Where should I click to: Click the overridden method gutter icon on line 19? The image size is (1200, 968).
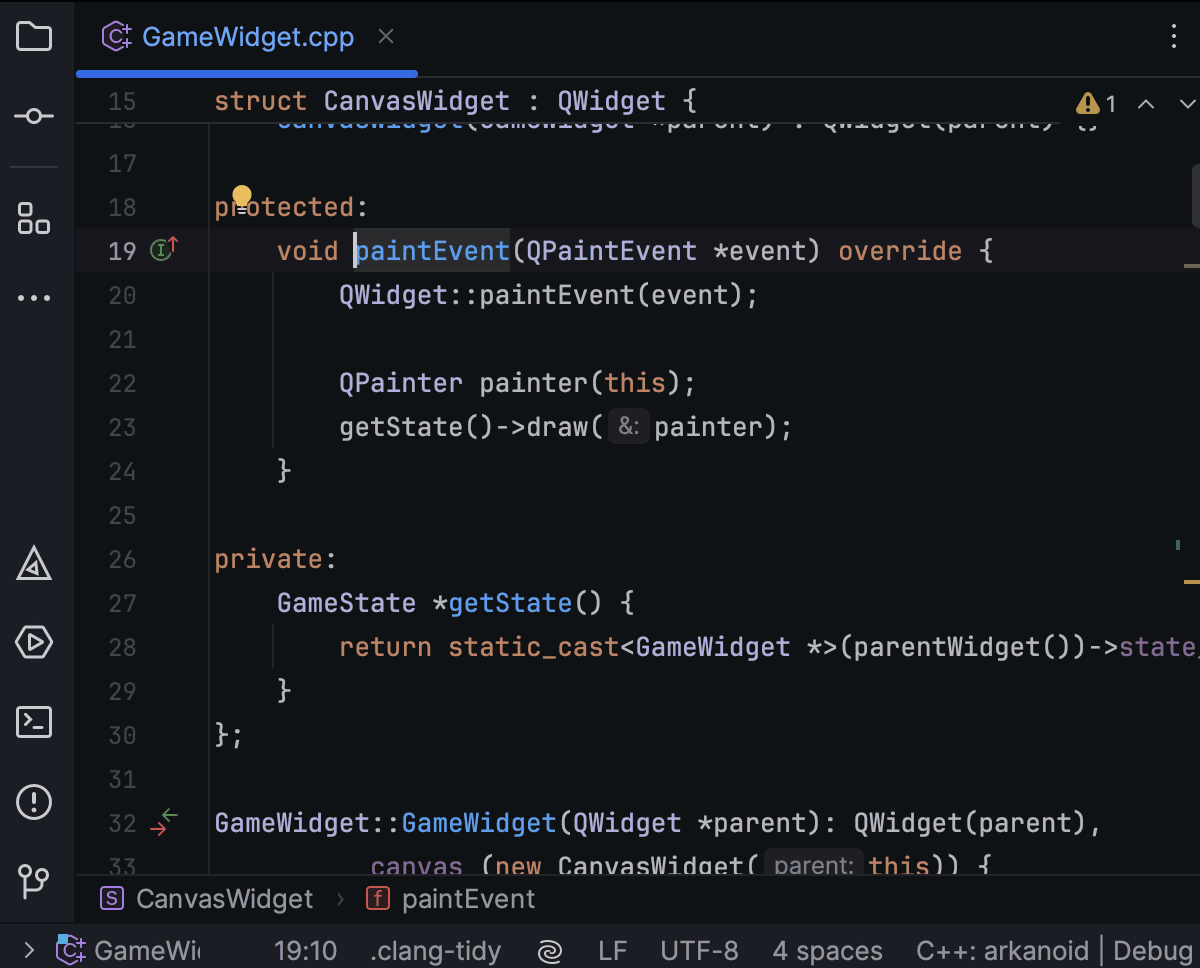pos(163,249)
